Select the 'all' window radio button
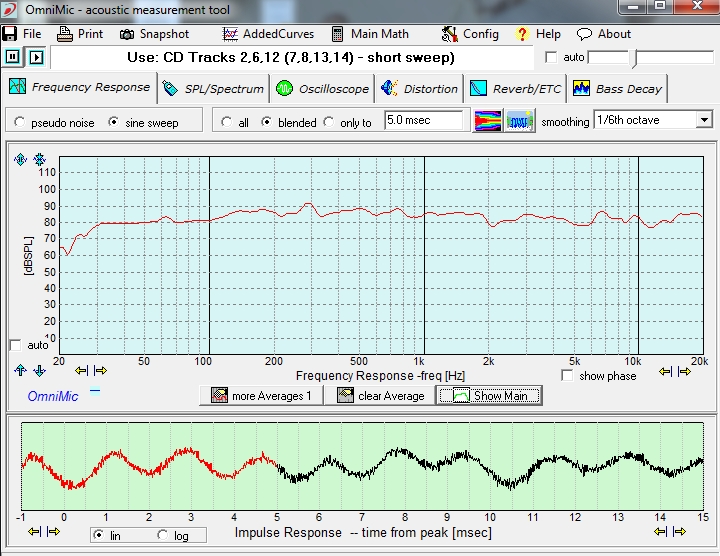The image size is (720, 556). tap(226, 122)
